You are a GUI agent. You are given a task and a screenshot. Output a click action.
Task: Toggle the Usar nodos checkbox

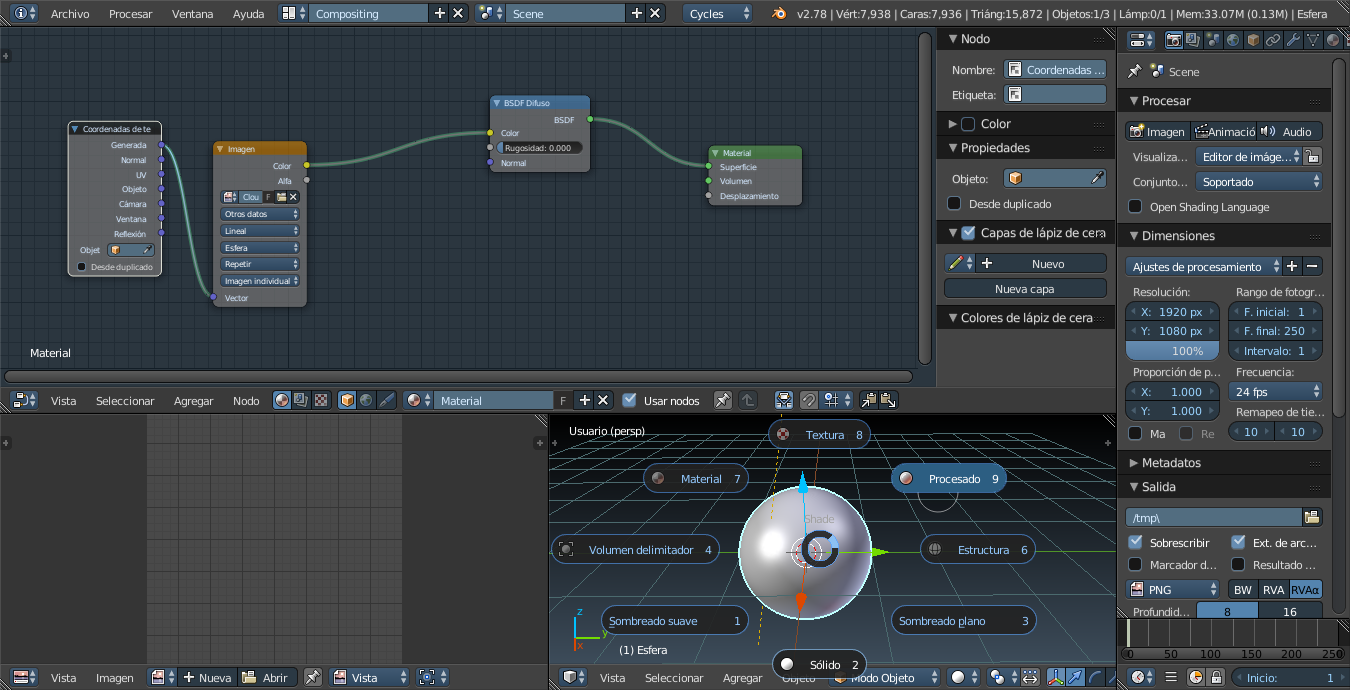click(629, 400)
